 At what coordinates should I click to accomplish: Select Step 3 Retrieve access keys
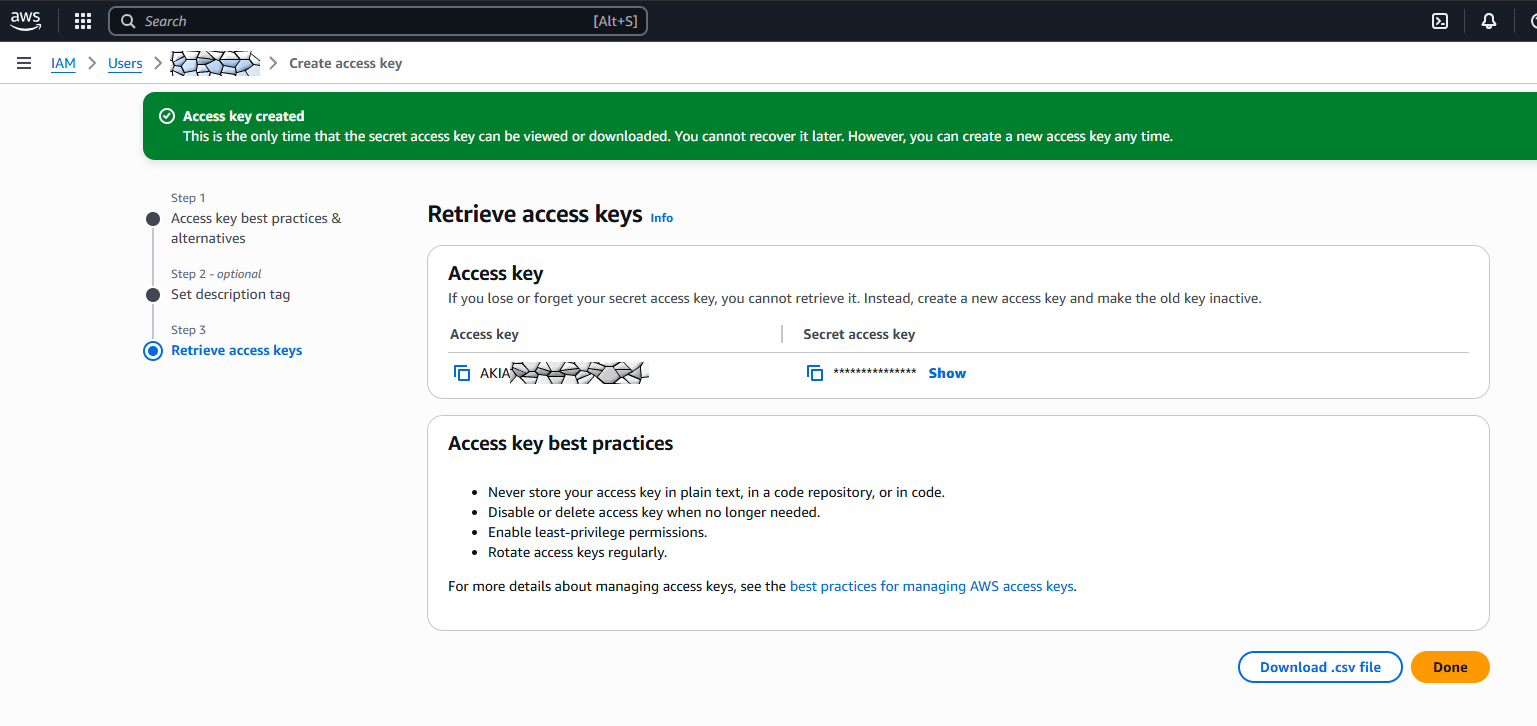click(x=237, y=350)
